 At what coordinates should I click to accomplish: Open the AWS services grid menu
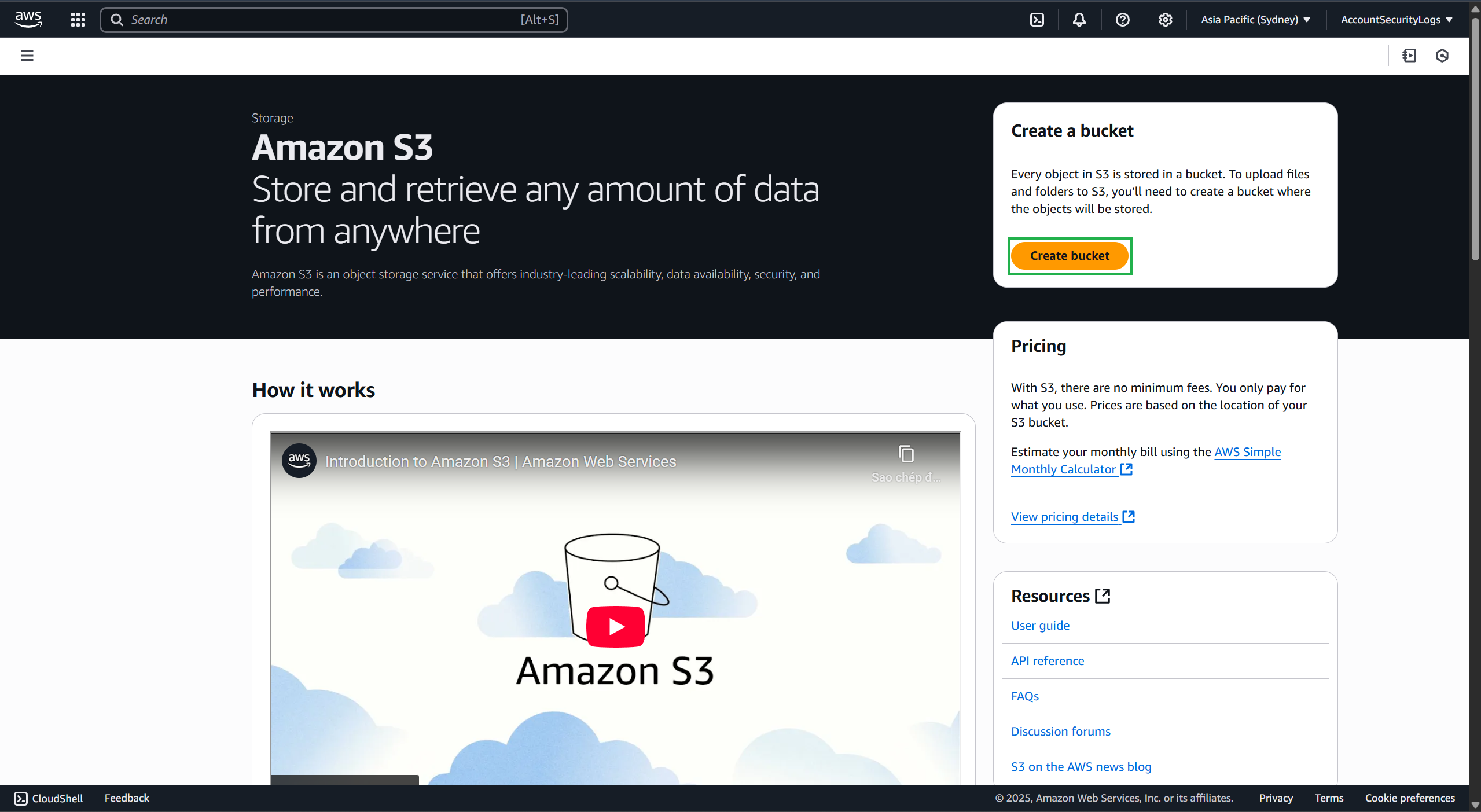click(x=78, y=19)
